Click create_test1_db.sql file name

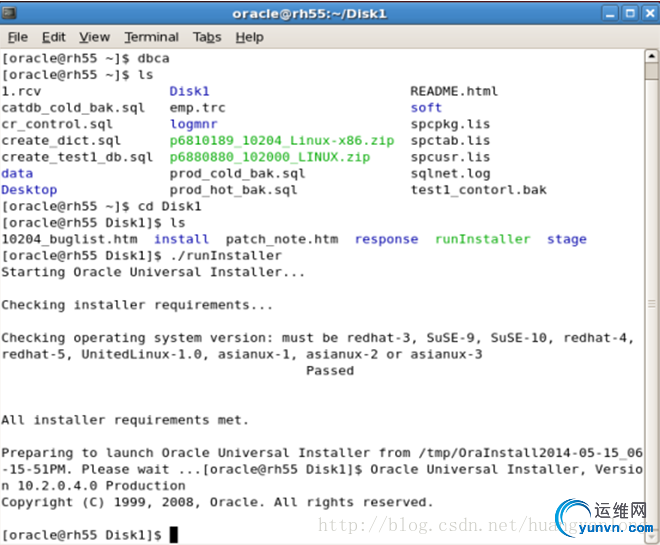pyautogui.click(x=77, y=157)
